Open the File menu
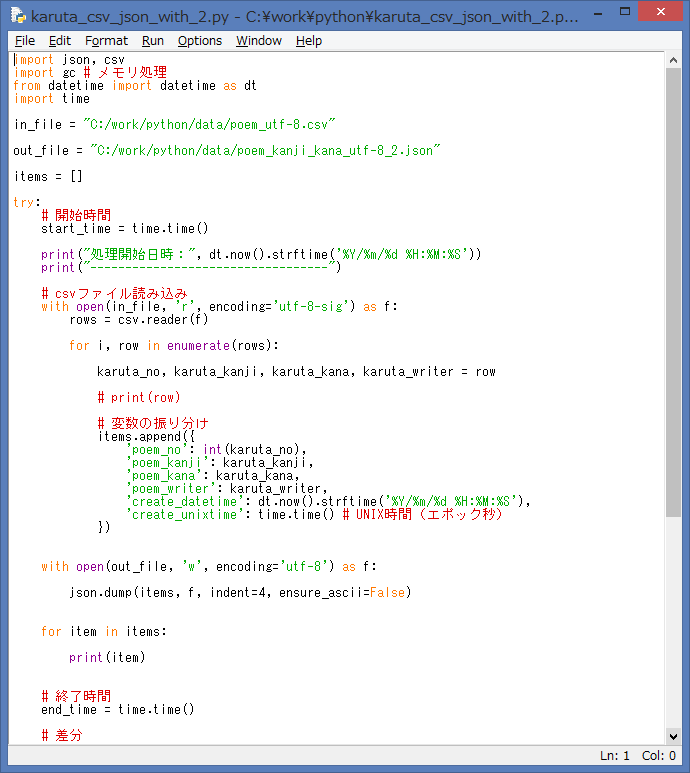Screen dimensions: 690x773 [25, 41]
